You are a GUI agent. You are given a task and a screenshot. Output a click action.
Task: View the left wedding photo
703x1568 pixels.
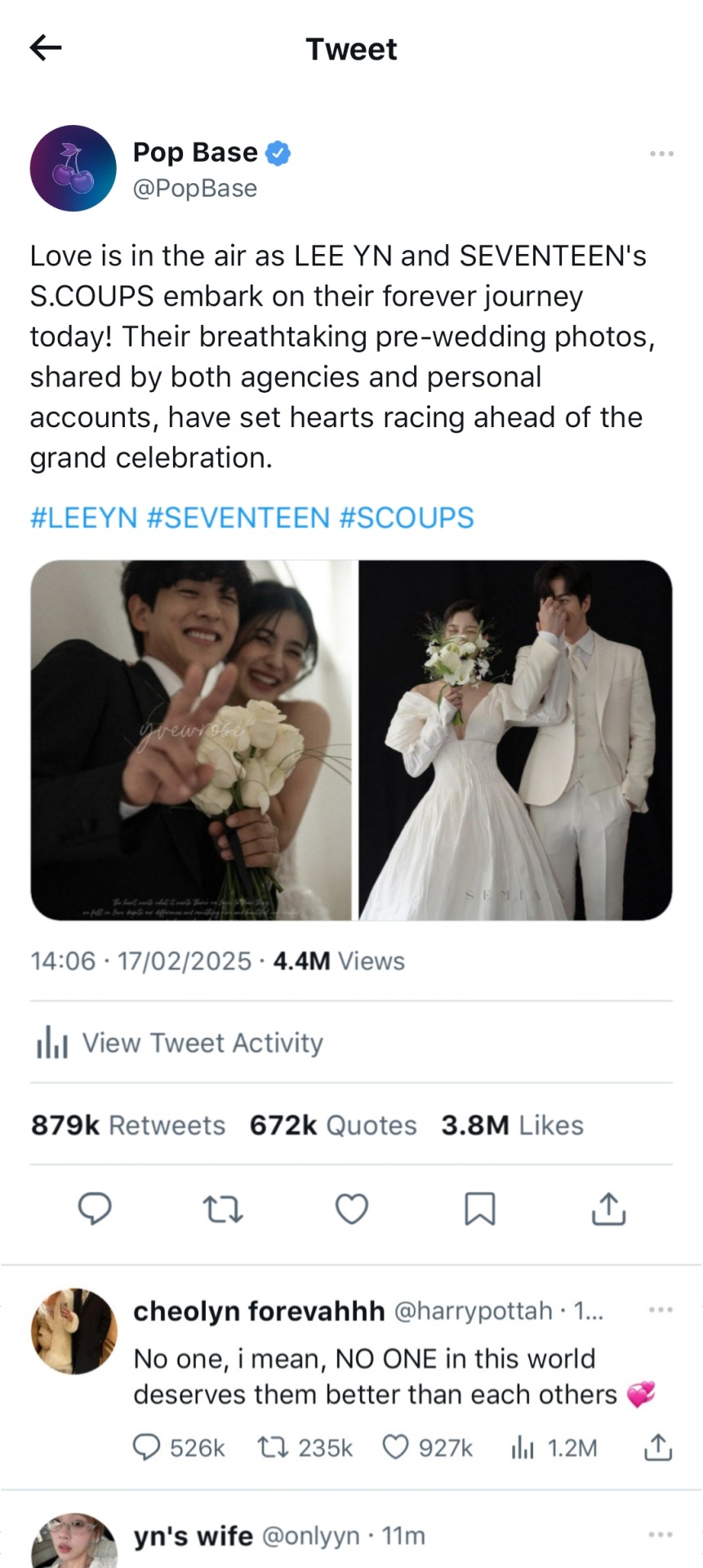[191, 740]
